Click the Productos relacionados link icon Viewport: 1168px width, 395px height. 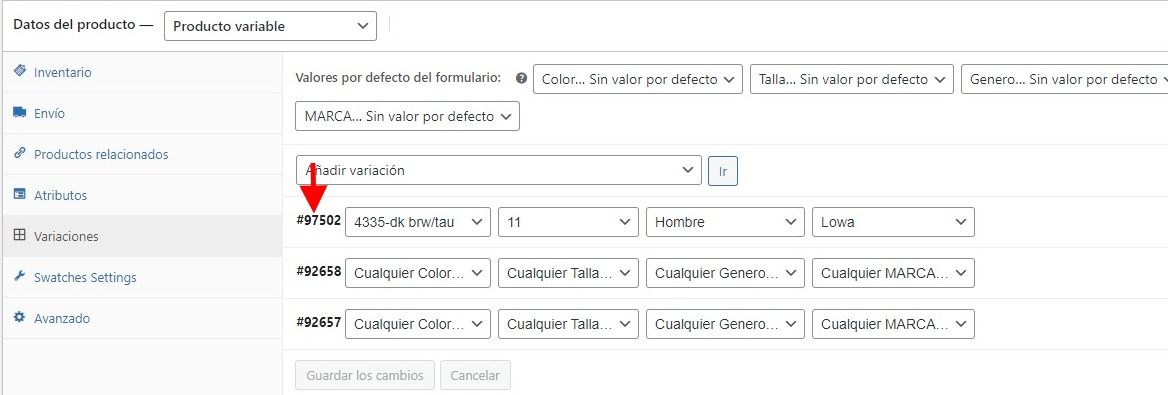pyautogui.click(x=20, y=154)
